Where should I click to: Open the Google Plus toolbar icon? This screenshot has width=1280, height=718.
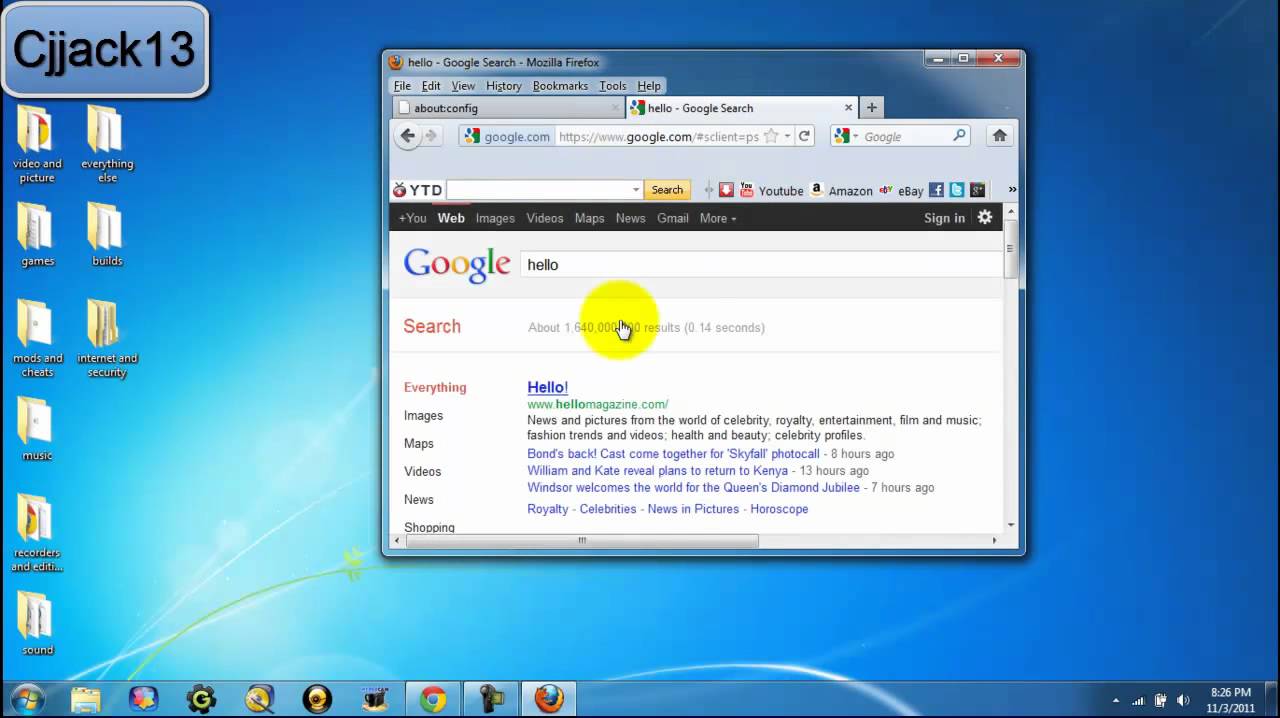[x=977, y=190]
